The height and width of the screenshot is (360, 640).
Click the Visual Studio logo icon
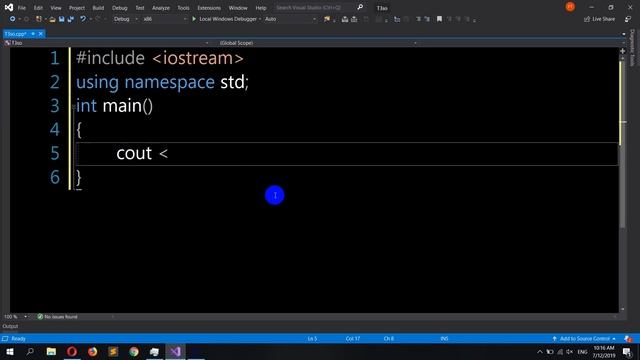pyautogui.click(x=9, y=7)
